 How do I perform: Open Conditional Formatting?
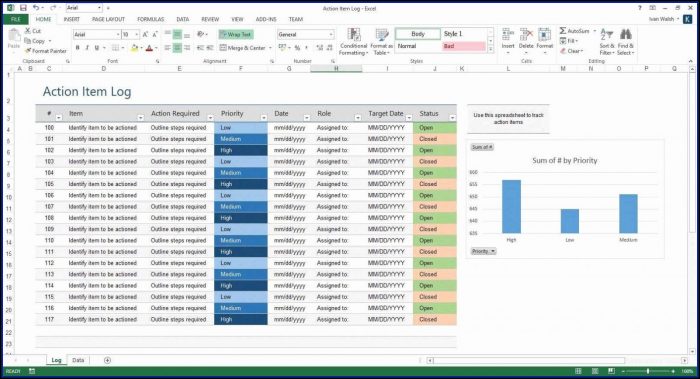tap(354, 42)
